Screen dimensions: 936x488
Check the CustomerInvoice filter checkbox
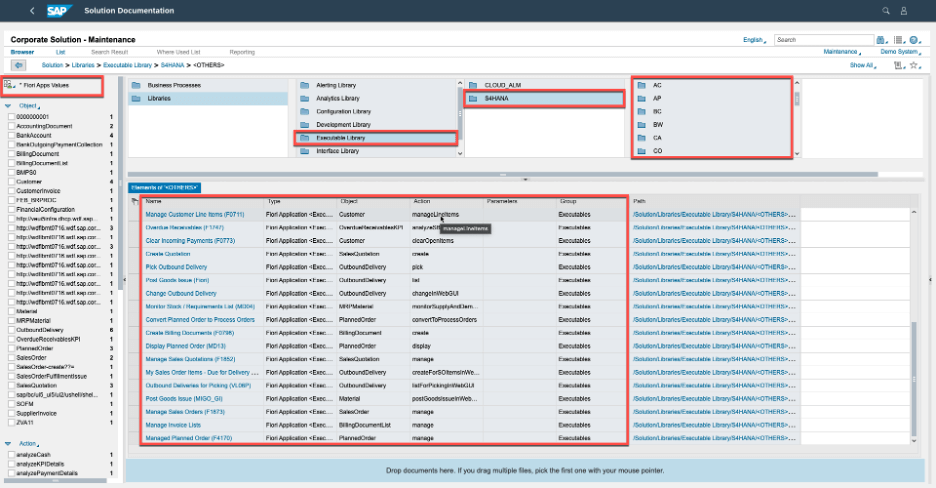click(11, 191)
